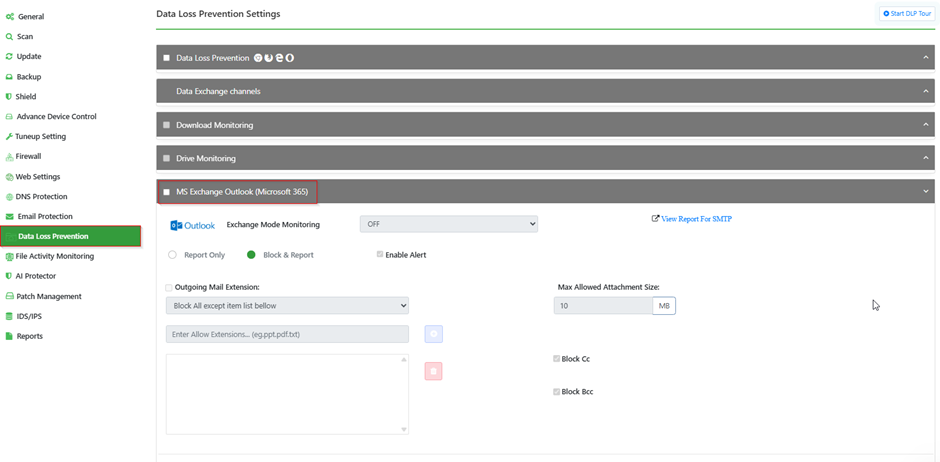Open View Report For SMTP link
Viewport: 940px width, 462px height.
pyautogui.click(x=696, y=219)
